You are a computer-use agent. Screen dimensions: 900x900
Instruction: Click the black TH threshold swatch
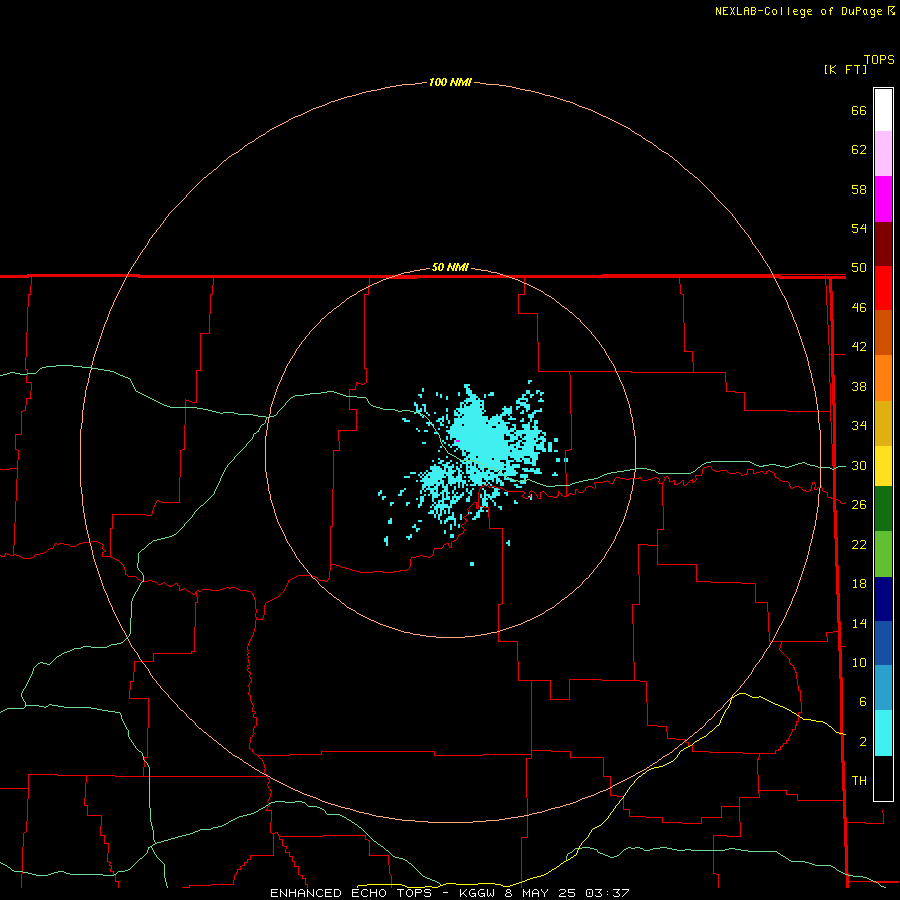click(x=883, y=778)
